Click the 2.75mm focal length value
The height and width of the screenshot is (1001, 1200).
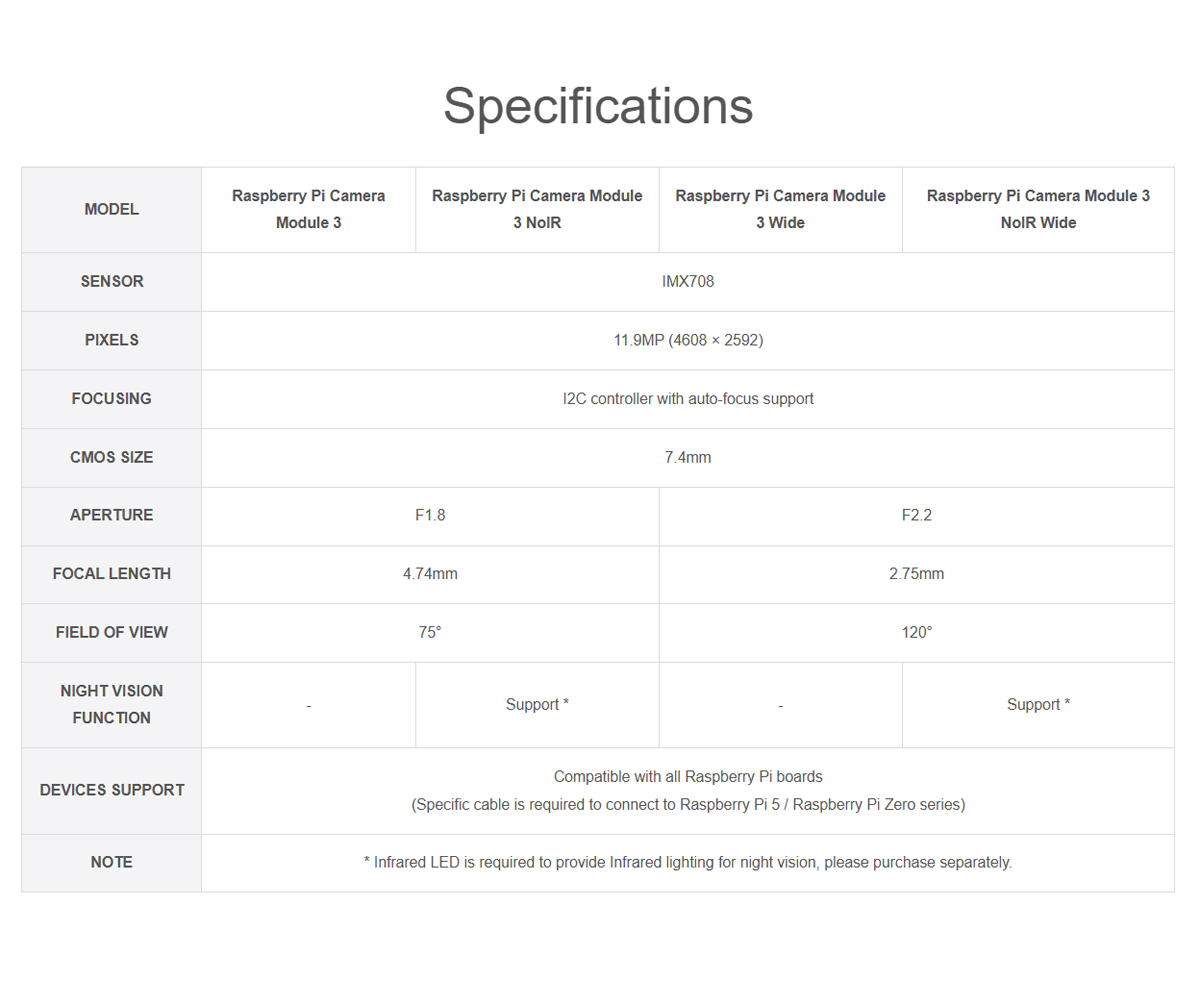[x=916, y=573]
